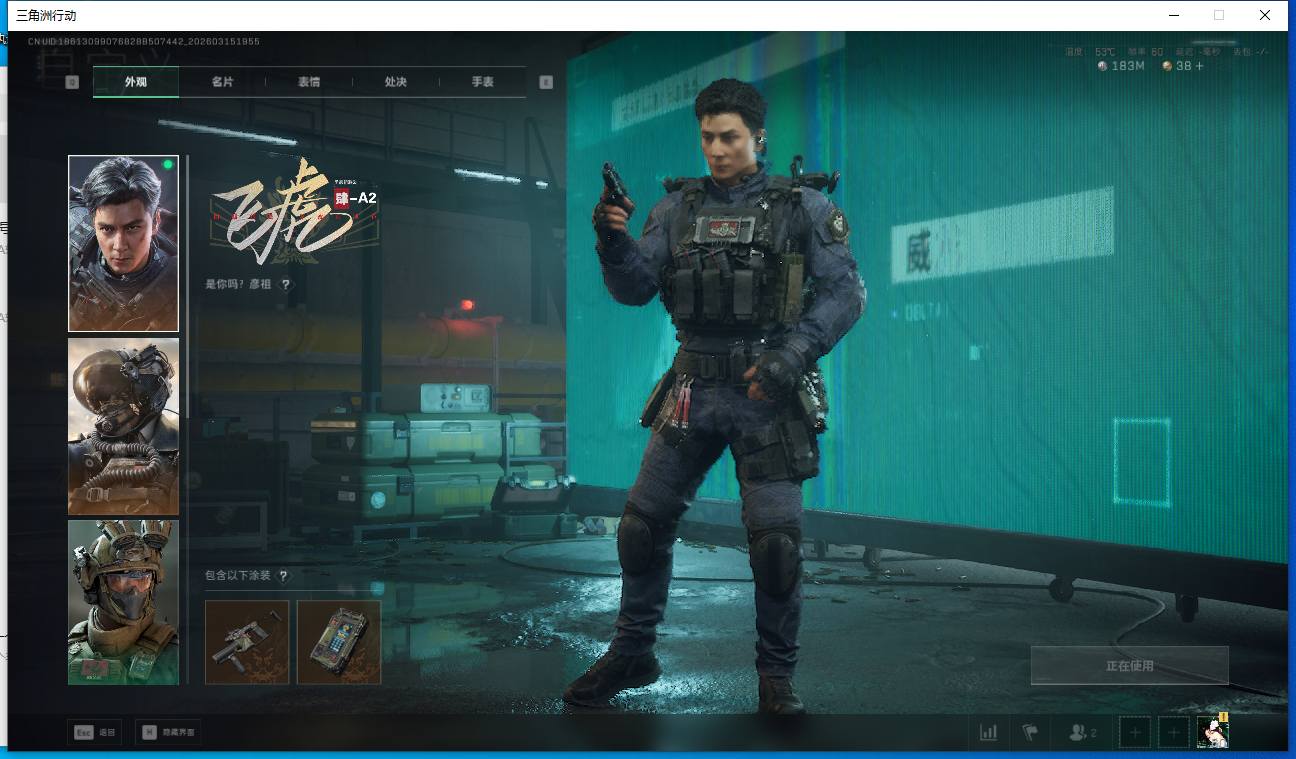Open the 表情 tab
This screenshot has width=1296, height=759.
click(309, 82)
